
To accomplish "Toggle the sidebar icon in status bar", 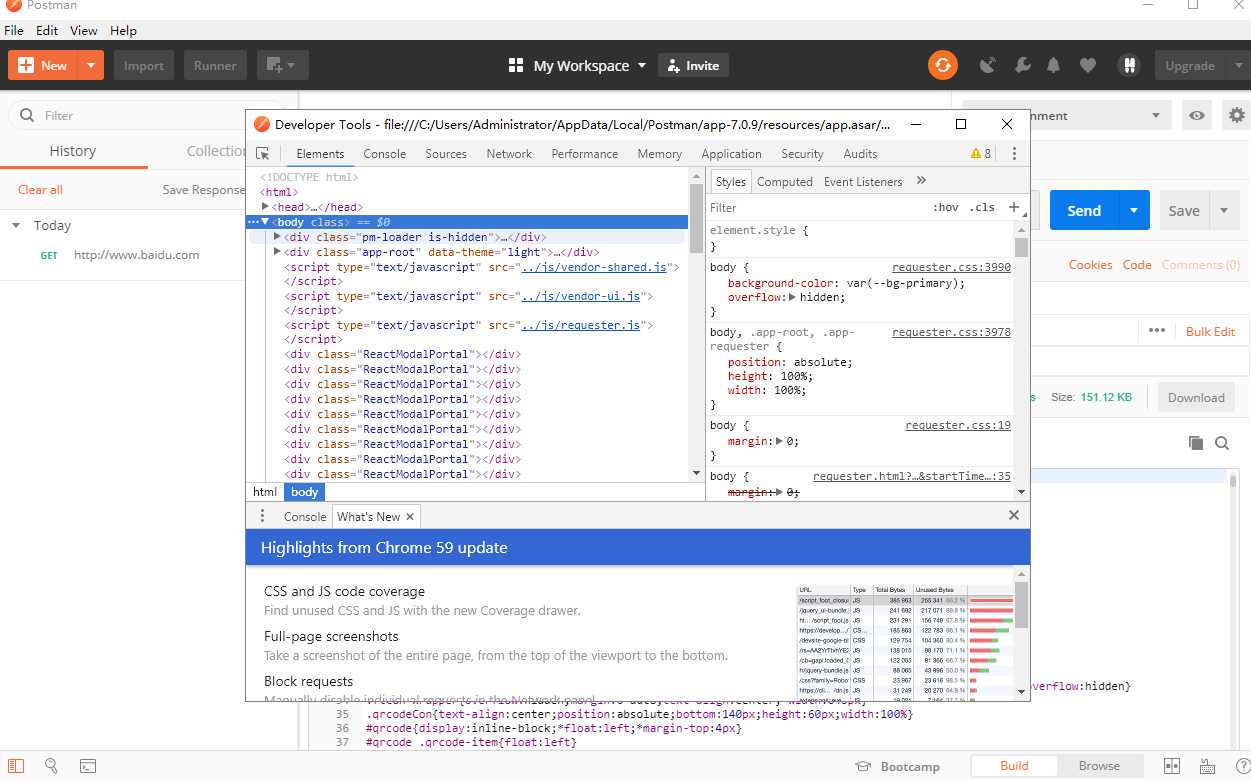I will [16, 766].
